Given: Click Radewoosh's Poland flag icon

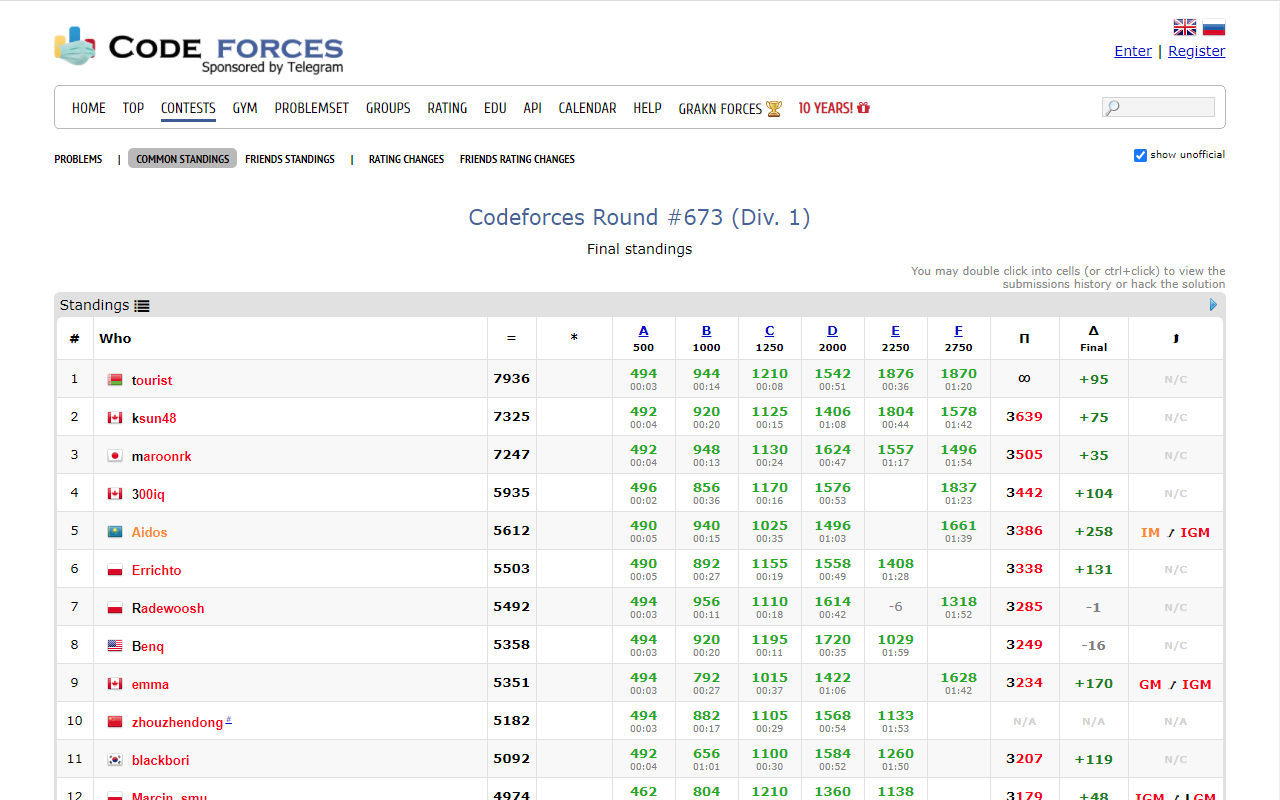Looking at the screenshot, I should click(115, 608).
